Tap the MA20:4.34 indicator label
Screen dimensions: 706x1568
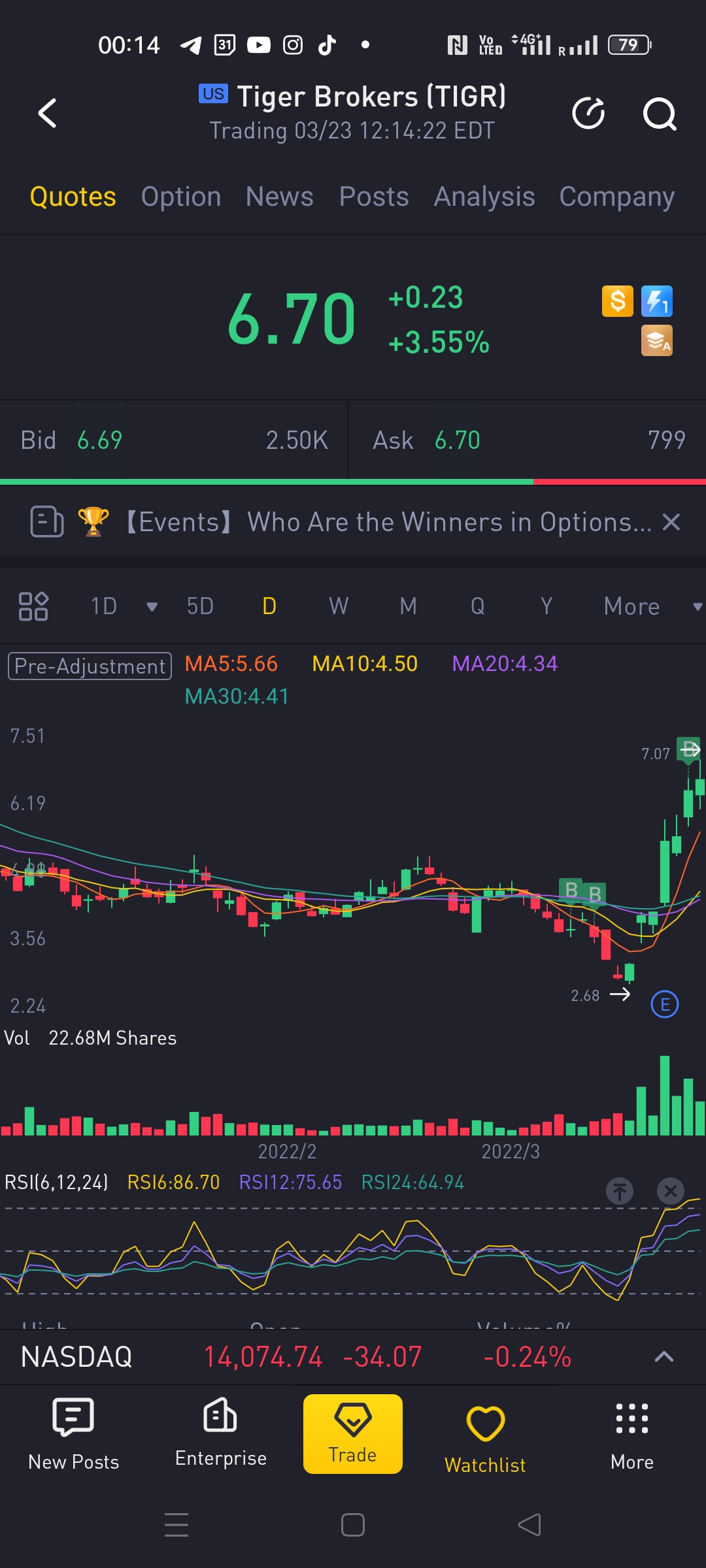505,664
